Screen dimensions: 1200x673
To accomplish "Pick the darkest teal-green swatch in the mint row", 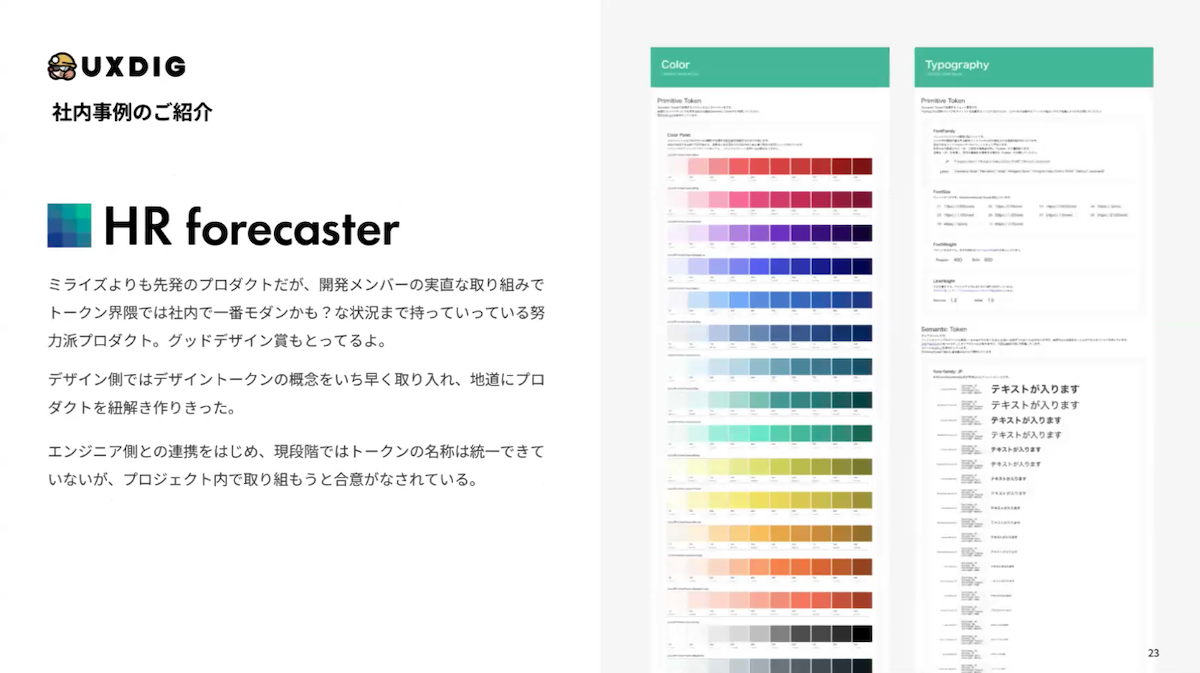I will [x=862, y=433].
